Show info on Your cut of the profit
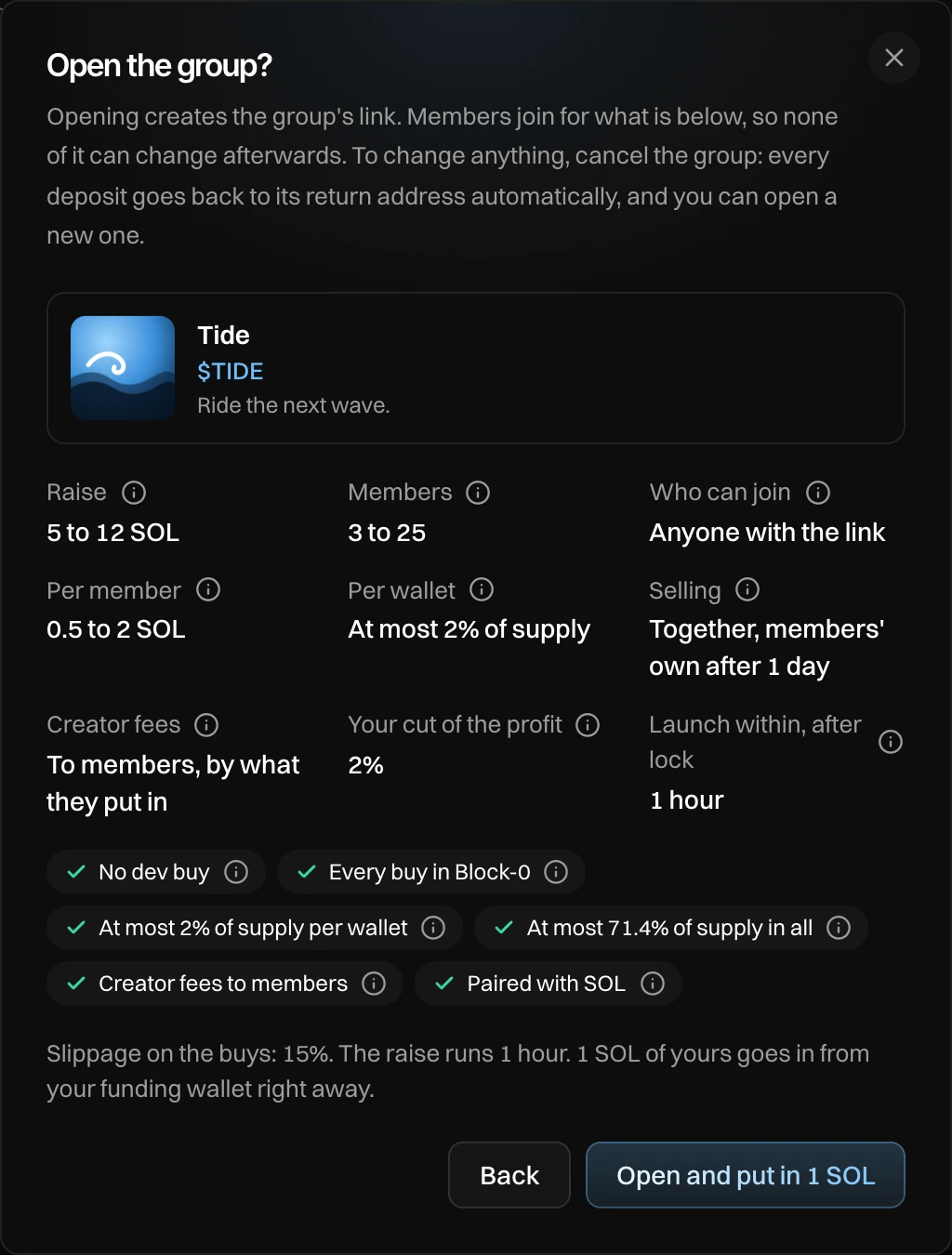Image resolution: width=952 pixels, height=1255 pixels. (x=588, y=725)
